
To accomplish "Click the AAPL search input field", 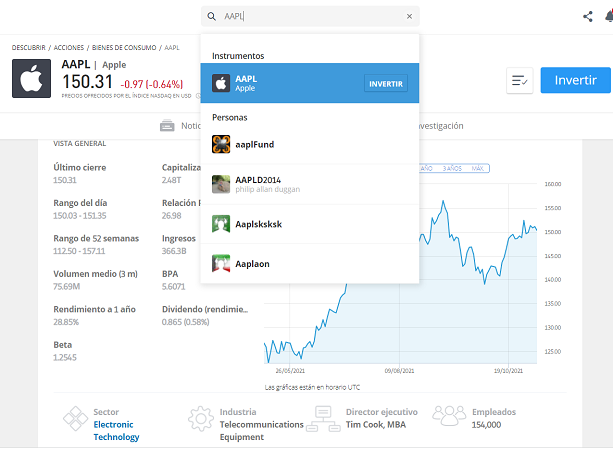I will coord(310,16).
